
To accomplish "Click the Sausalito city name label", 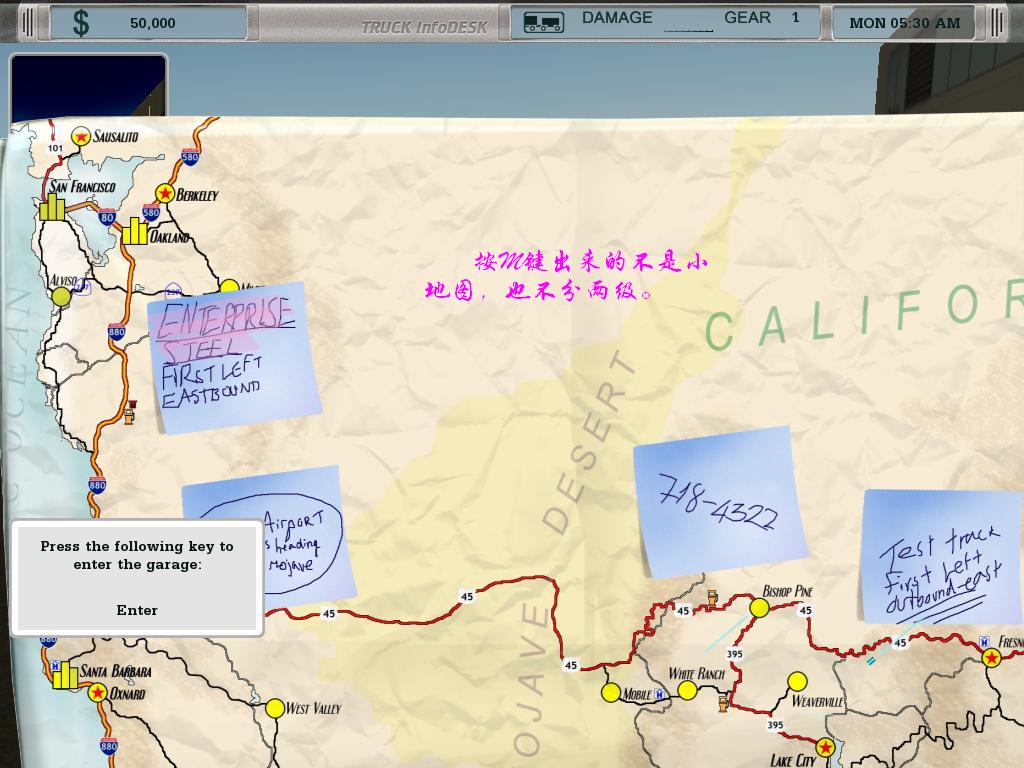I will pos(116,136).
